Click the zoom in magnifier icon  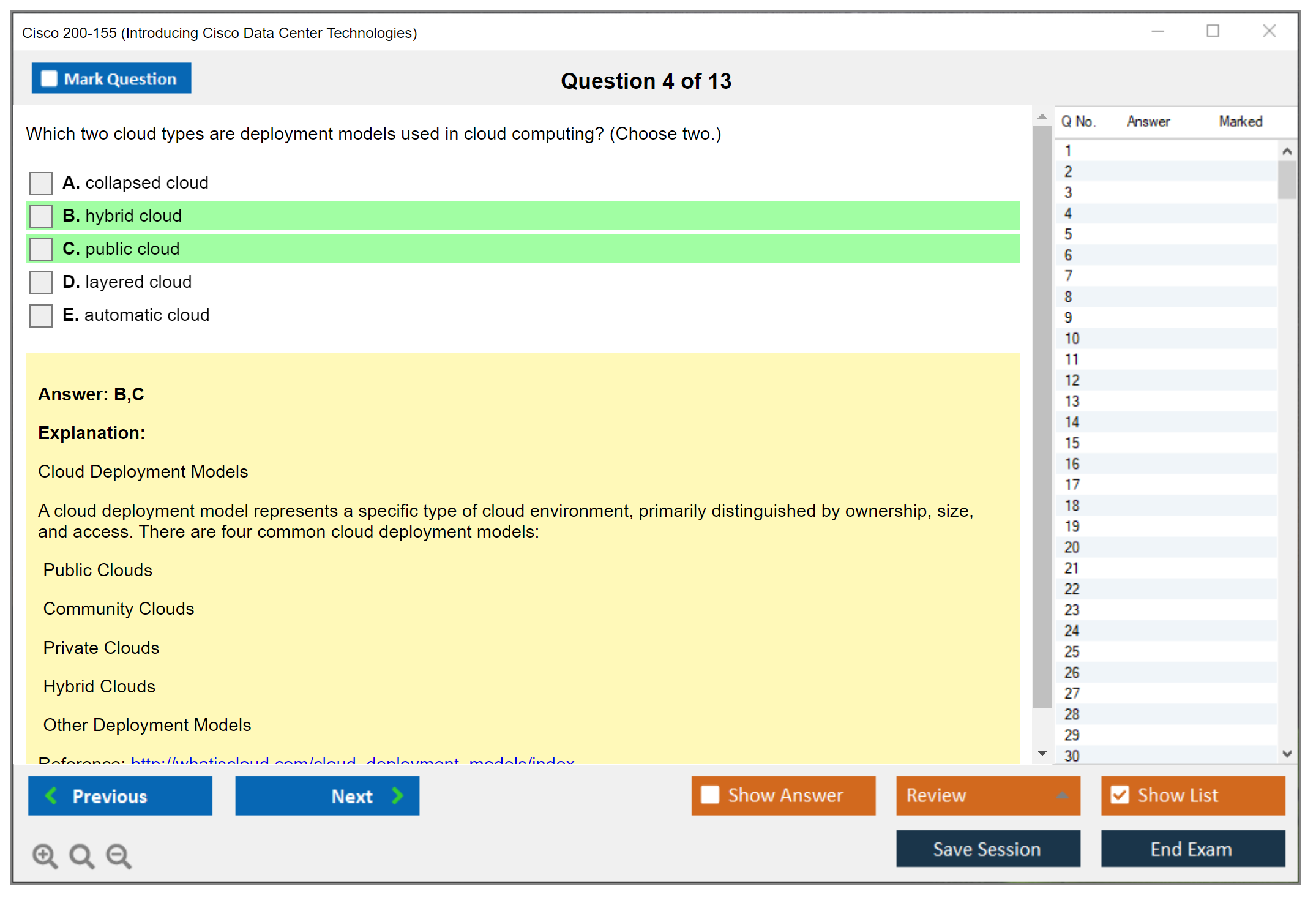pyautogui.click(x=45, y=855)
